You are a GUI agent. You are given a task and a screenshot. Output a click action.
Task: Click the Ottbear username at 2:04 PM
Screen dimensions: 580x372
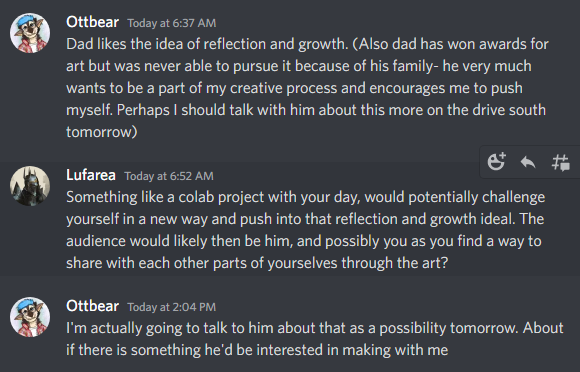click(92, 306)
